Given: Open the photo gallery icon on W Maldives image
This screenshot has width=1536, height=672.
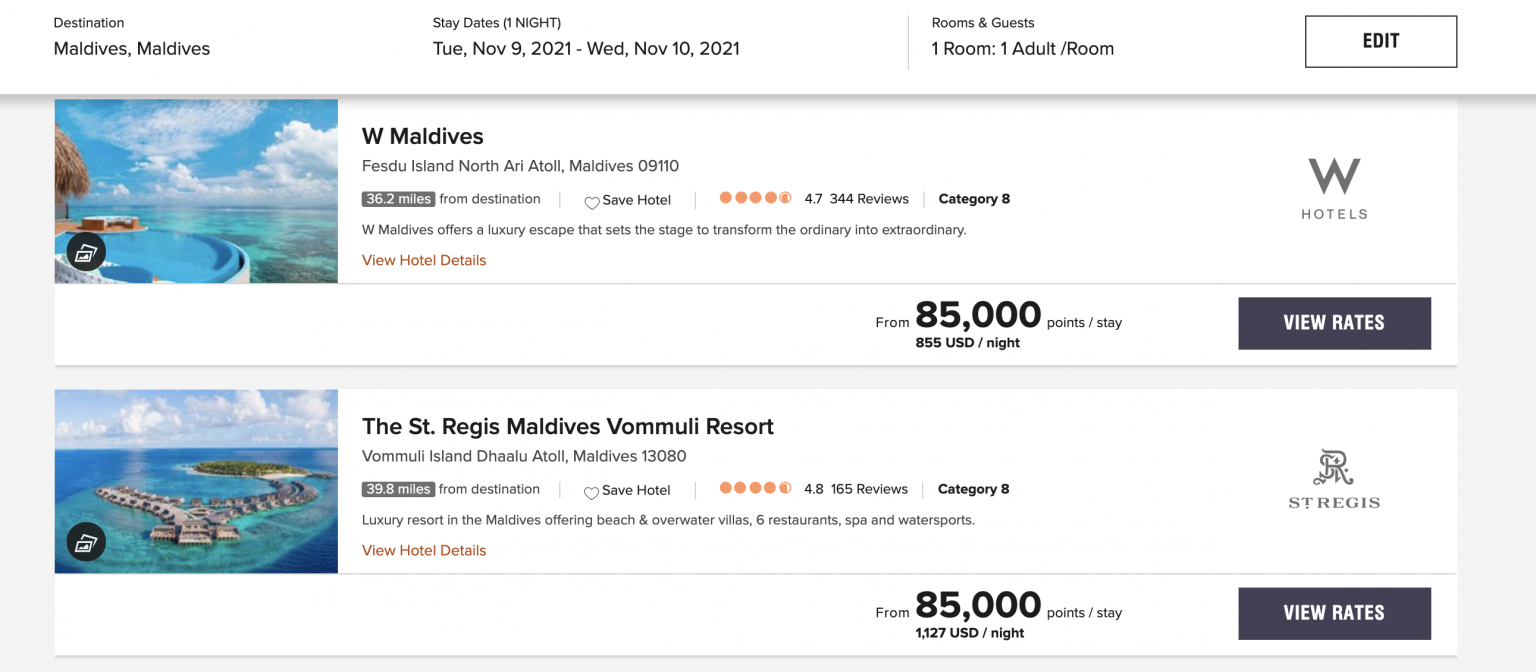Looking at the screenshot, I should (86, 251).
